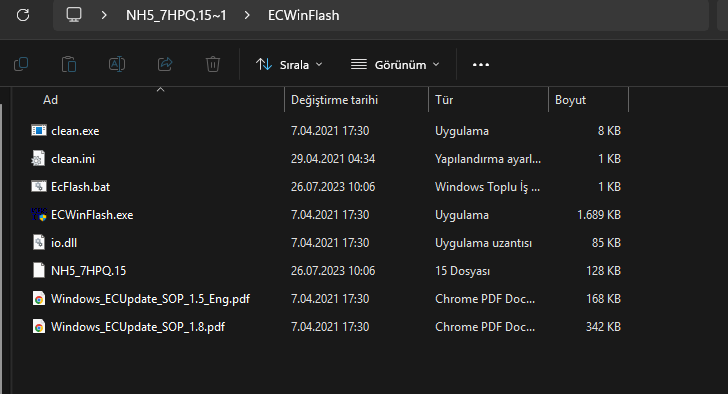Click the Delete trash icon
Screen dimensions: 728x394
pos(213,64)
